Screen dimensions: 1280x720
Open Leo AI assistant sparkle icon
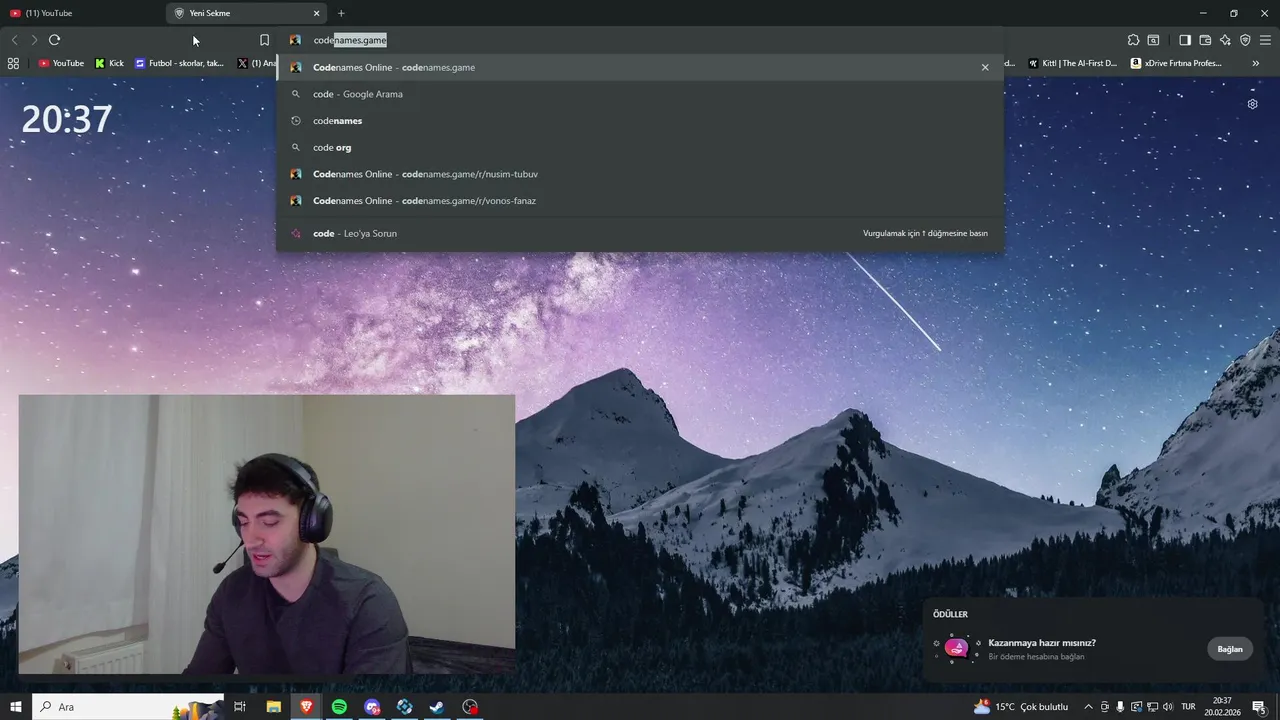coord(1225,40)
